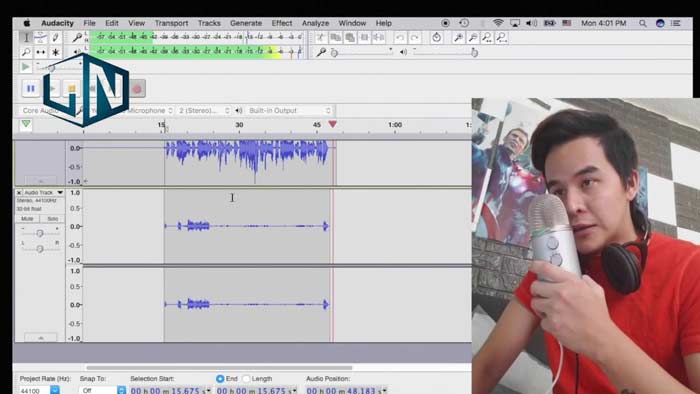
Task: Select the Selection (I-beam) tool
Action: pos(26,38)
